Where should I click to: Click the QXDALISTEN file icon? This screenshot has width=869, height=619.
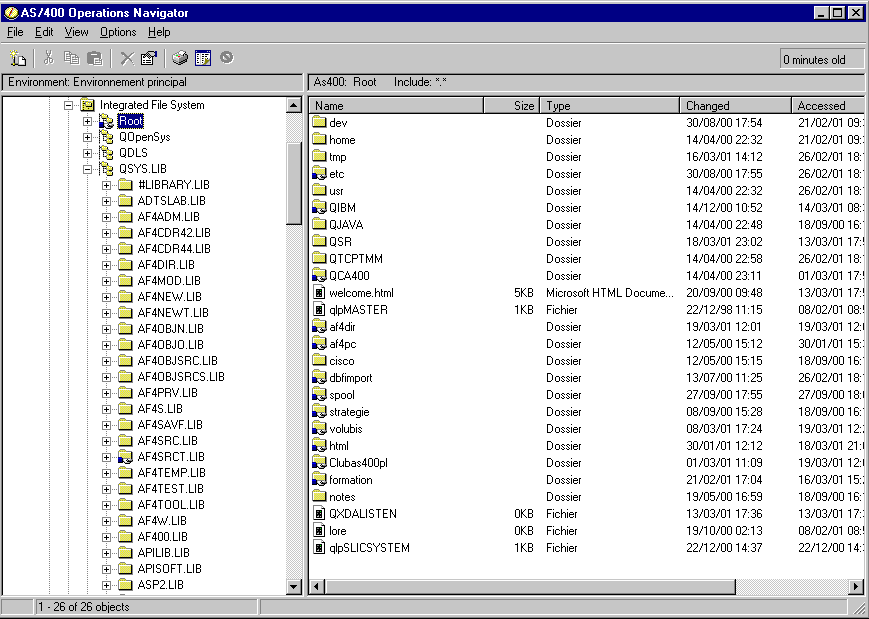(319, 514)
